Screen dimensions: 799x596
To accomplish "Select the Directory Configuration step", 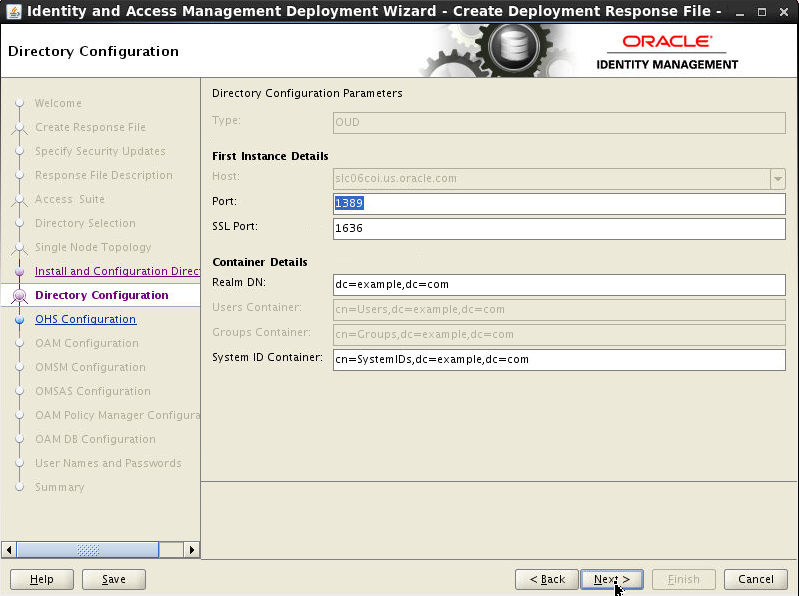I will click(x=101, y=295).
